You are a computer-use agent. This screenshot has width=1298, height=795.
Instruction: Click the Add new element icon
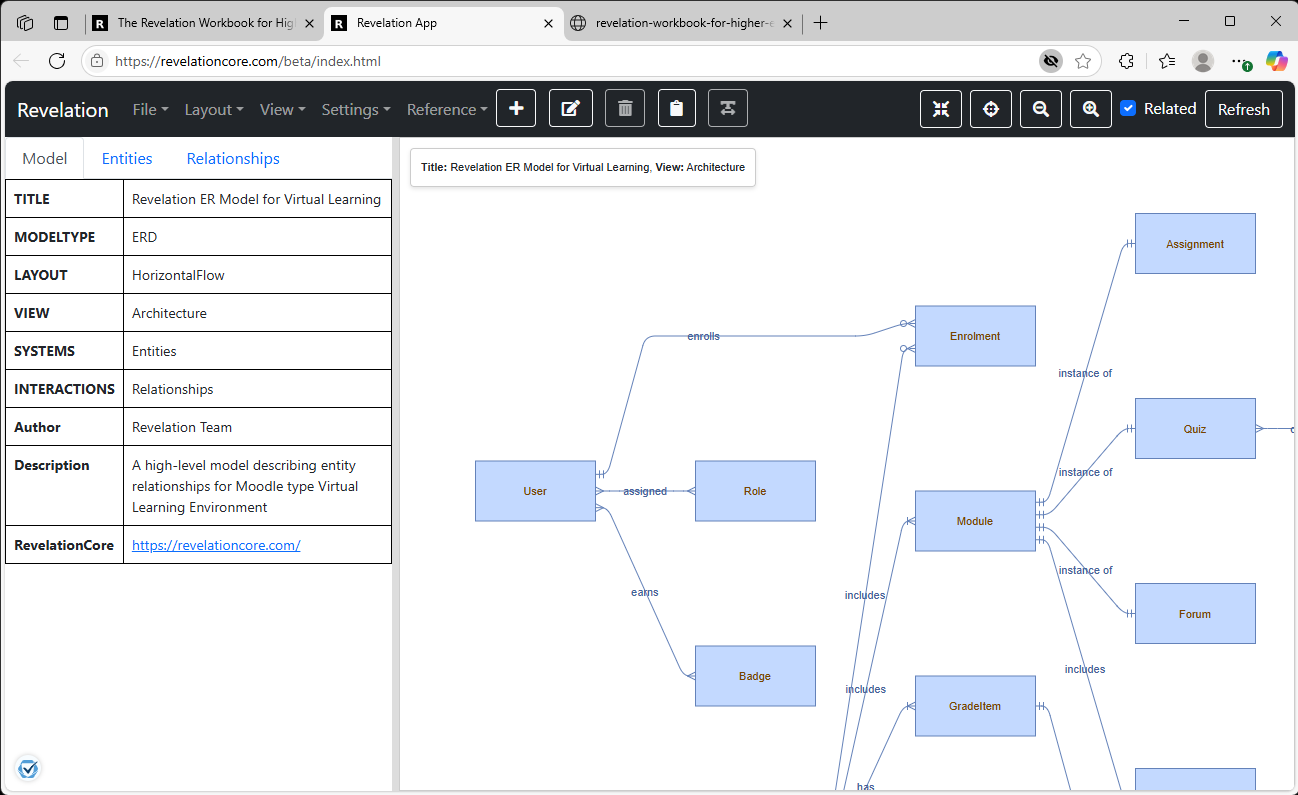pos(516,108)
